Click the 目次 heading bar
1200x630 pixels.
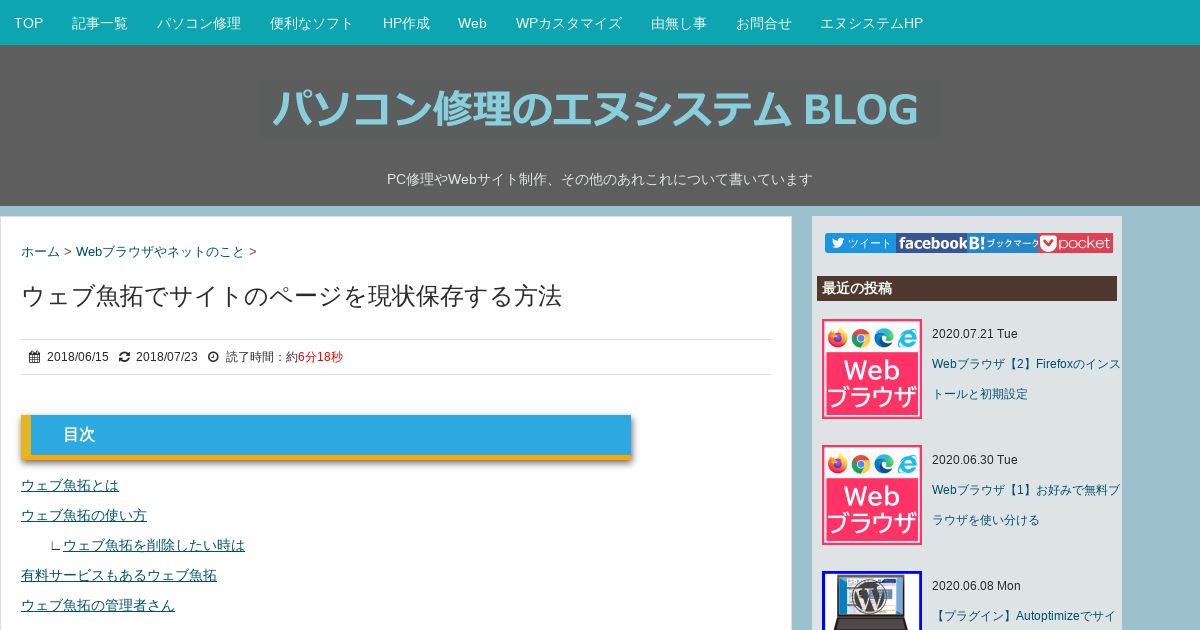click(326, 436)
